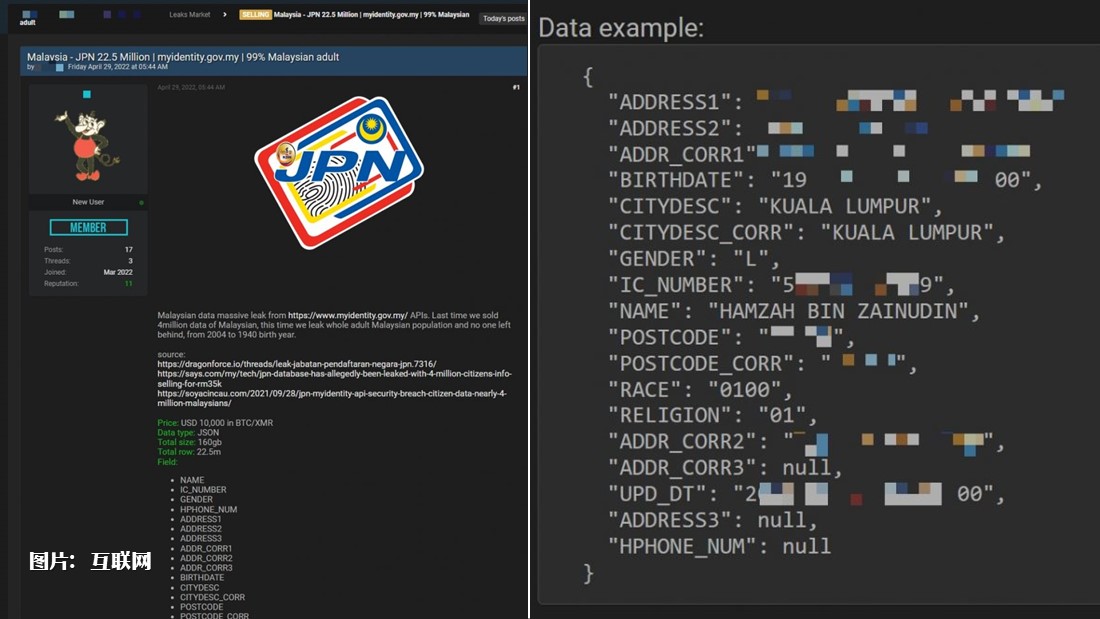Click the "ADDR_CORR3" key in the JSON sample

tap(683, 467)
